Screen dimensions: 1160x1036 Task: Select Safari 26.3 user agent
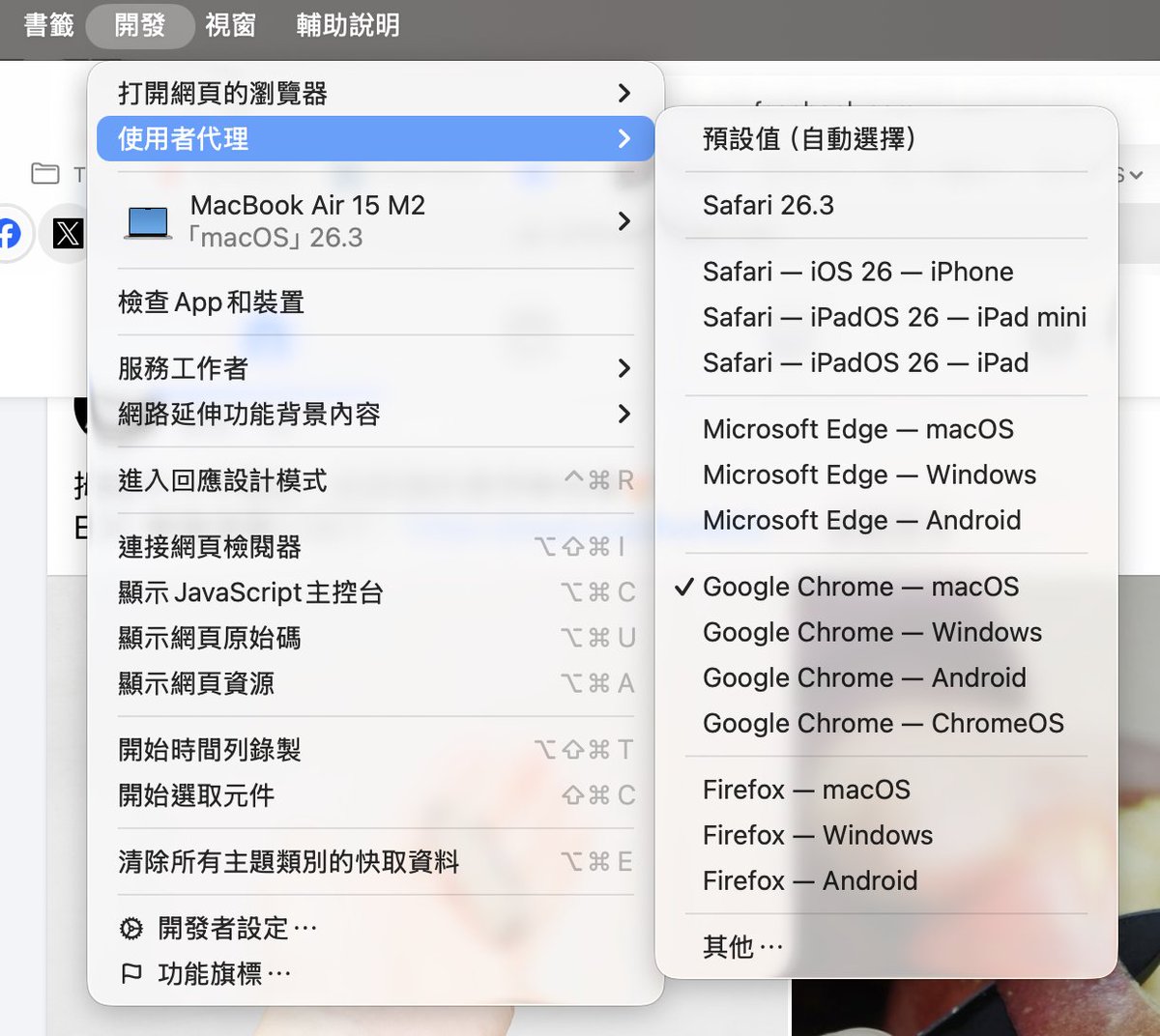[x=885, y=205]
